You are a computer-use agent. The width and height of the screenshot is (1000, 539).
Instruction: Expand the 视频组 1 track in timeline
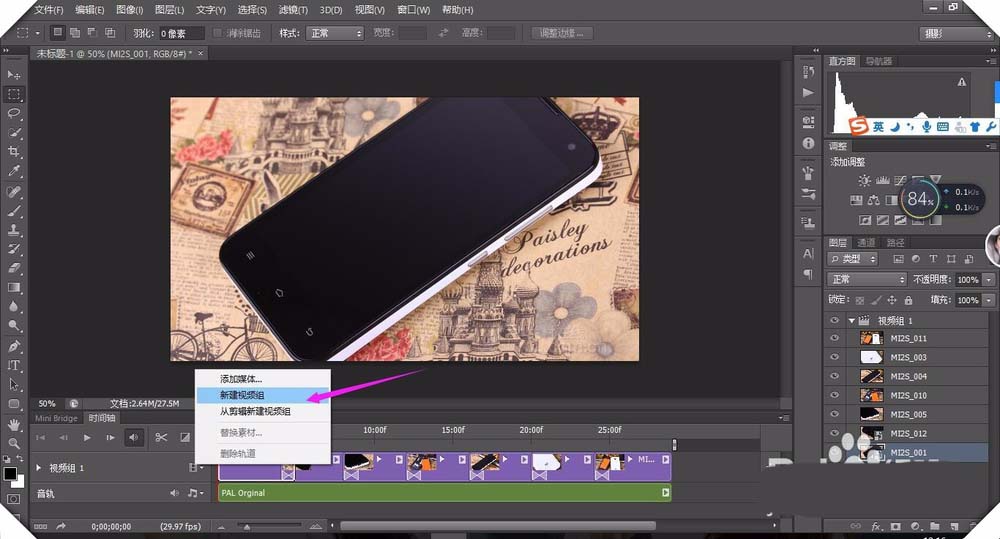39,468
